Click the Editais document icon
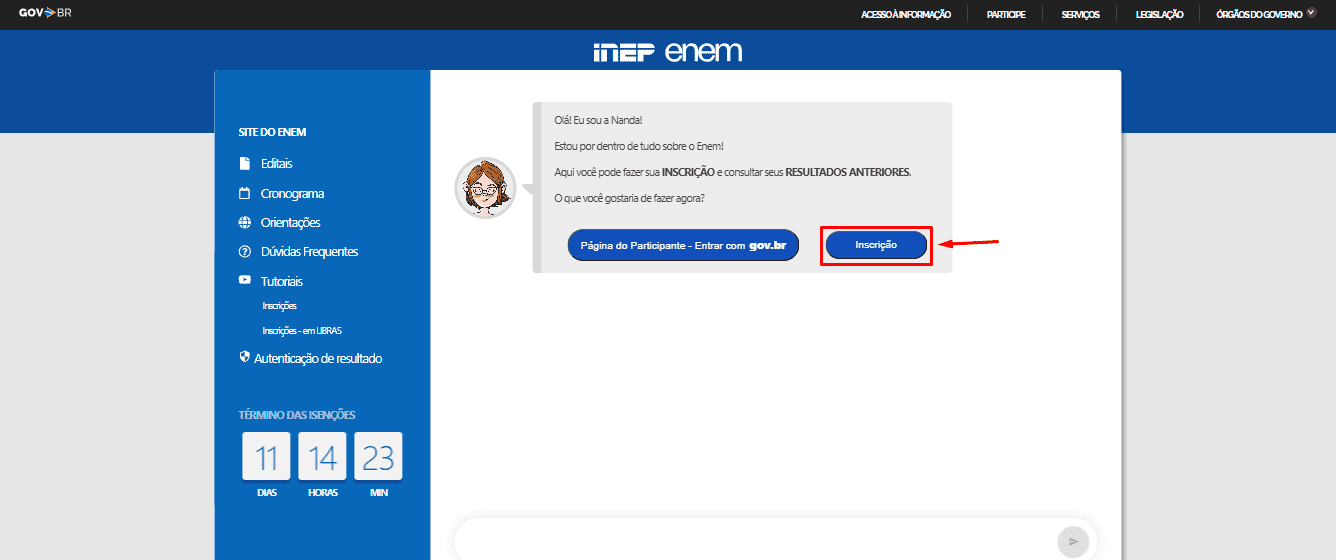 coord(244,164)
